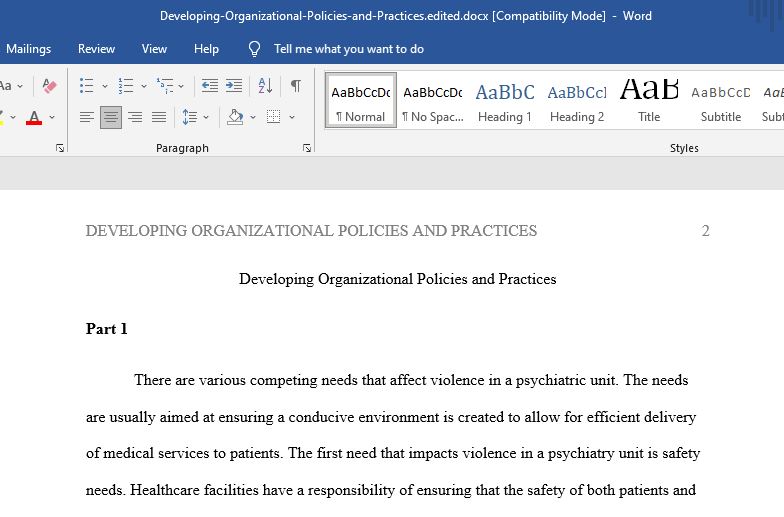Click the red font color bar
The height and width of the screenshot is (517, 784).
34,123
